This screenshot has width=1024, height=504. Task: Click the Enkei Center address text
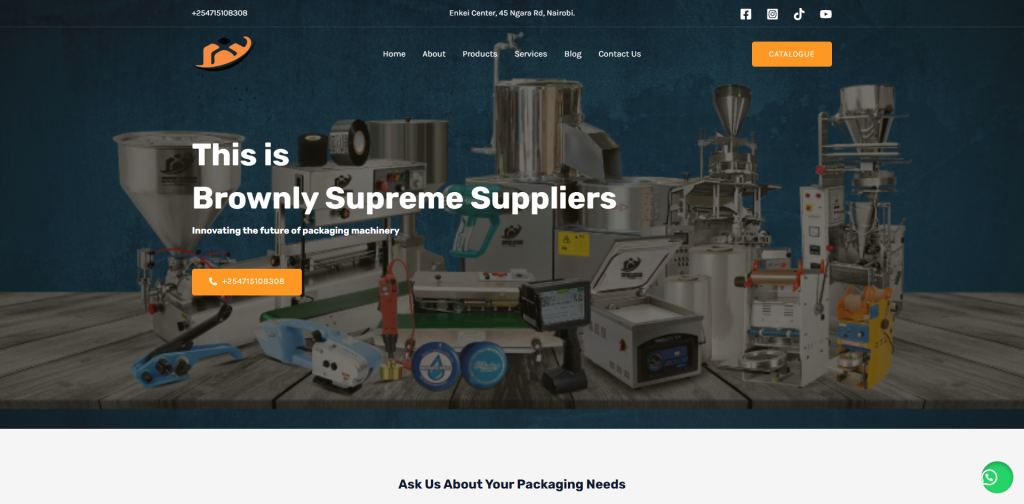[512, 13]
